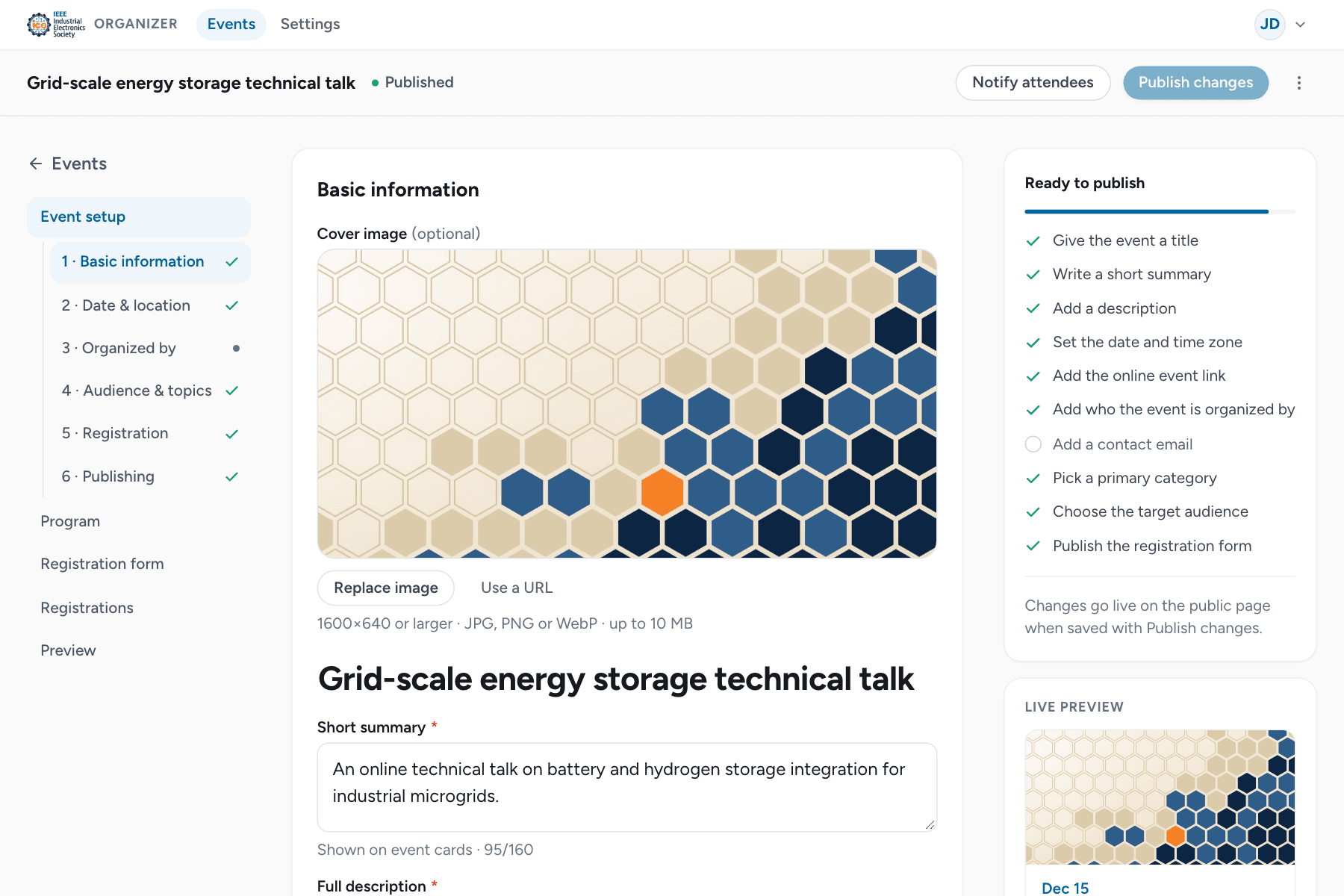1344x896 pixels.
Task: Go to step 4 Audience & topics
Action: (150, 391)
